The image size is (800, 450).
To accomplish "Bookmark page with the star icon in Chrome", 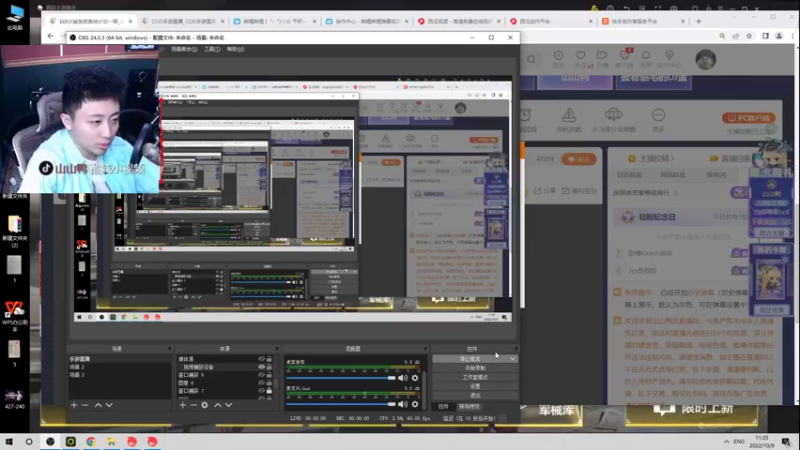I will (749, 36).
